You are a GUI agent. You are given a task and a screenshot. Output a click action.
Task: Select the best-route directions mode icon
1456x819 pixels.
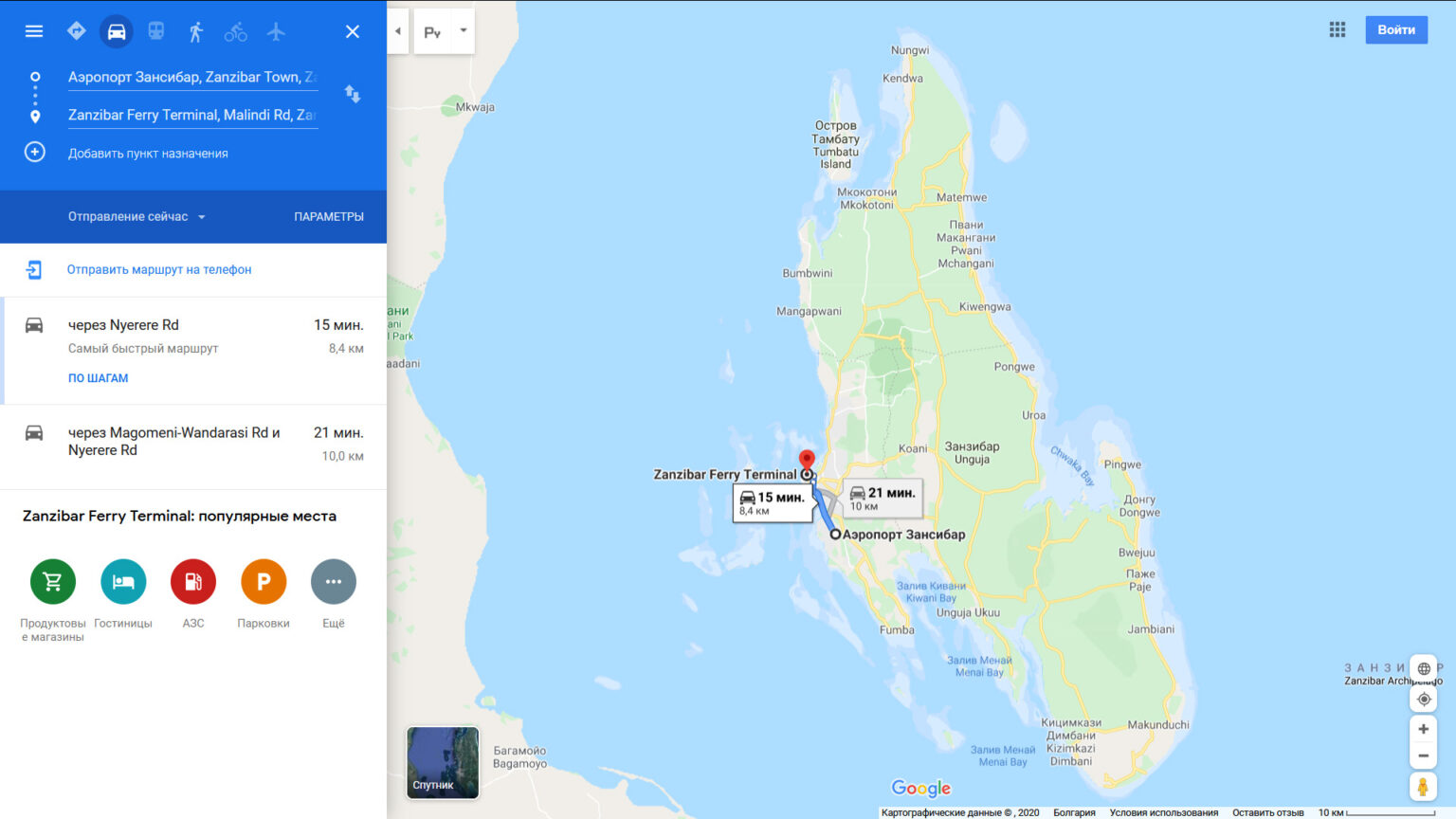pyautogui.click(x=77, y=31)
